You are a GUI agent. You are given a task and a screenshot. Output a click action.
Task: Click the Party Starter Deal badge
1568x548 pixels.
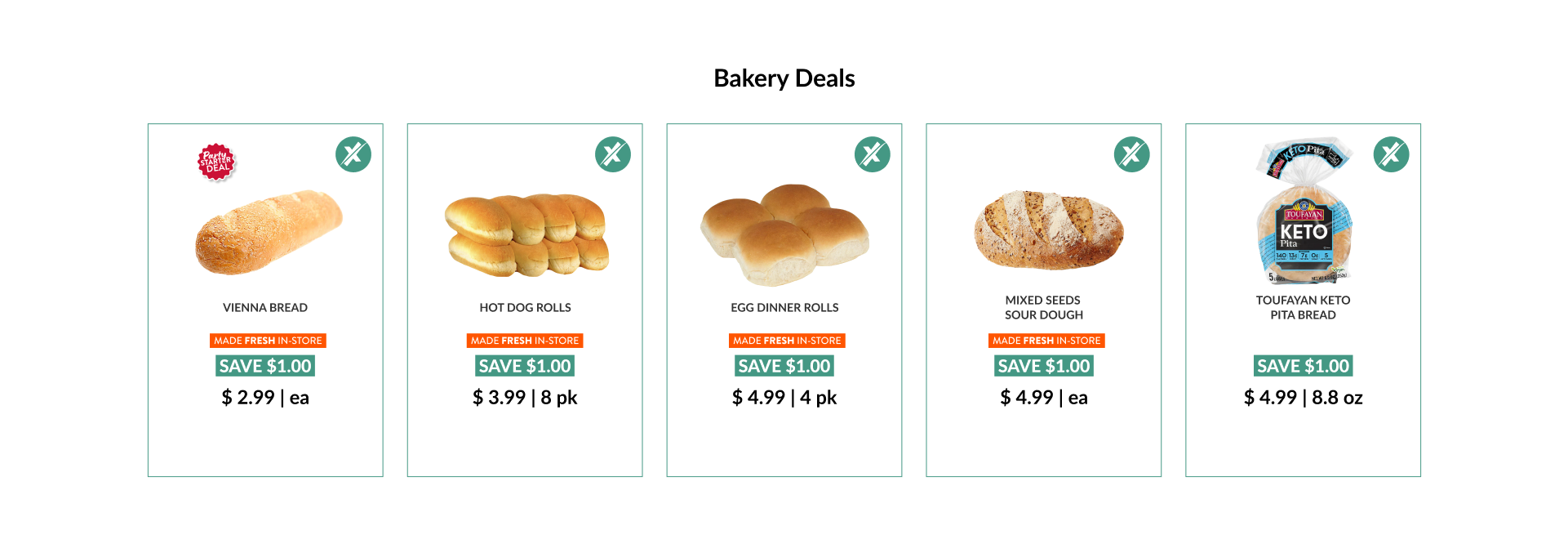click(x=216, y=162)
